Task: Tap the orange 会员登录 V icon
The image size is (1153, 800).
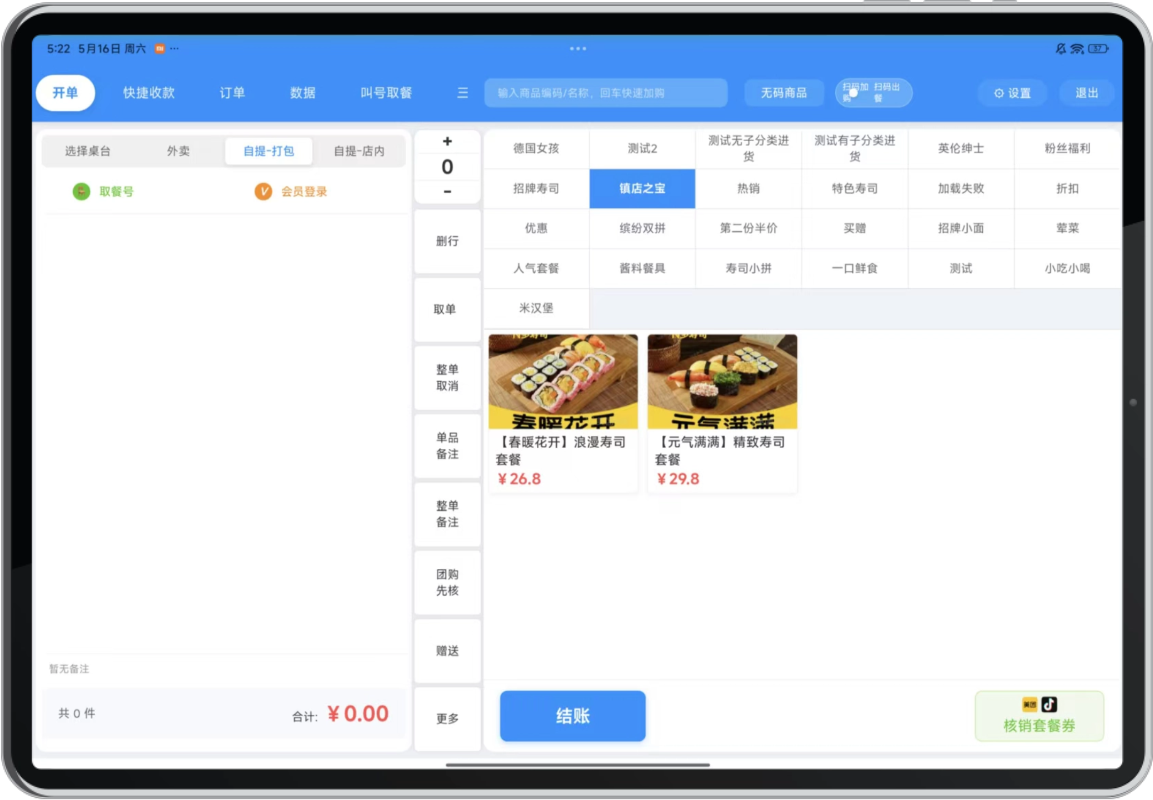Action: 263,191
